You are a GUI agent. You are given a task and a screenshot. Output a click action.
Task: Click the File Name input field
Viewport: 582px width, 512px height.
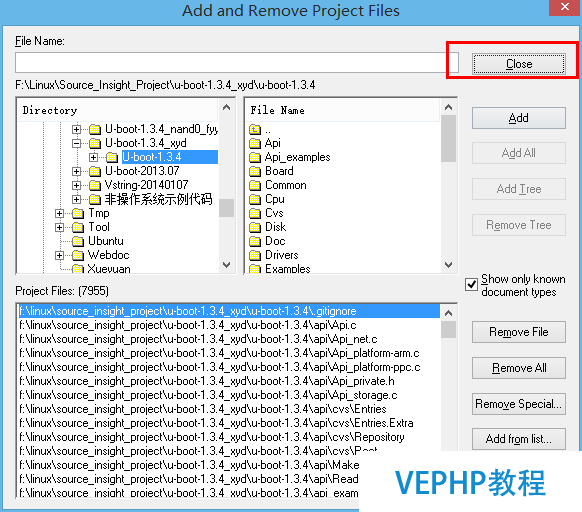237,62
